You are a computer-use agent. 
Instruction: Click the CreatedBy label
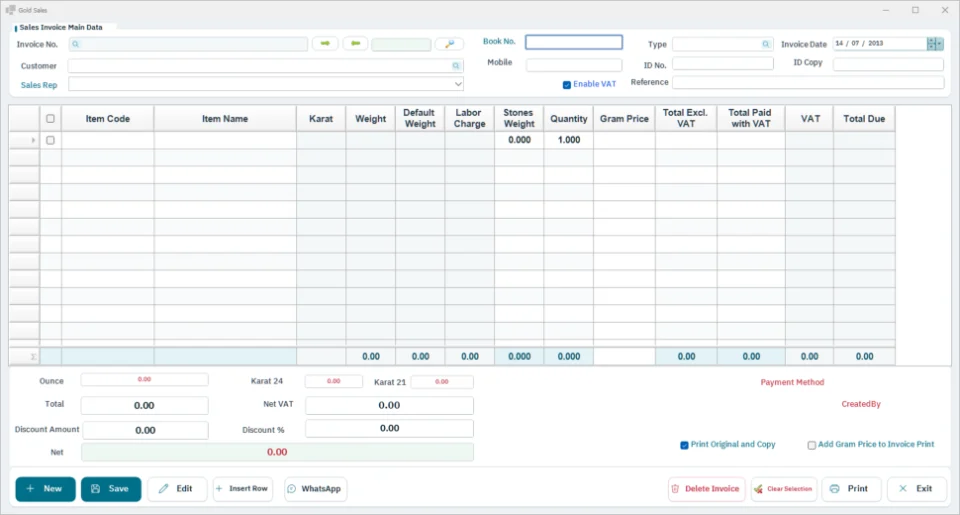(861, 404)
